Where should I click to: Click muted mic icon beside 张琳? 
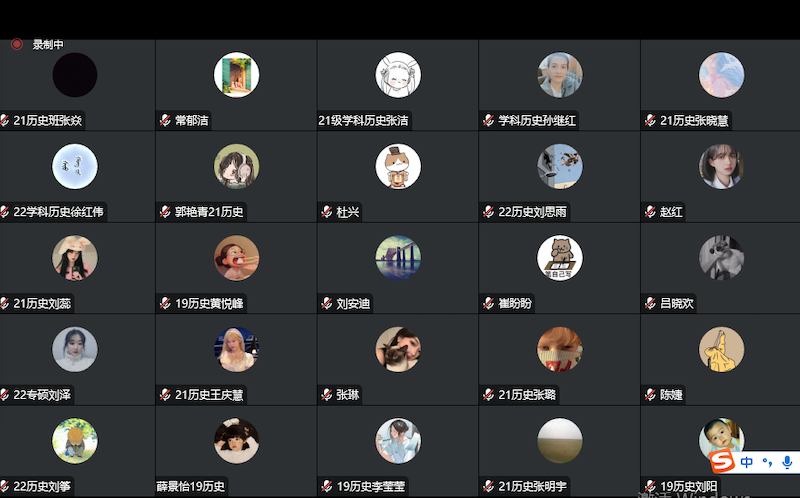[327, 395]
